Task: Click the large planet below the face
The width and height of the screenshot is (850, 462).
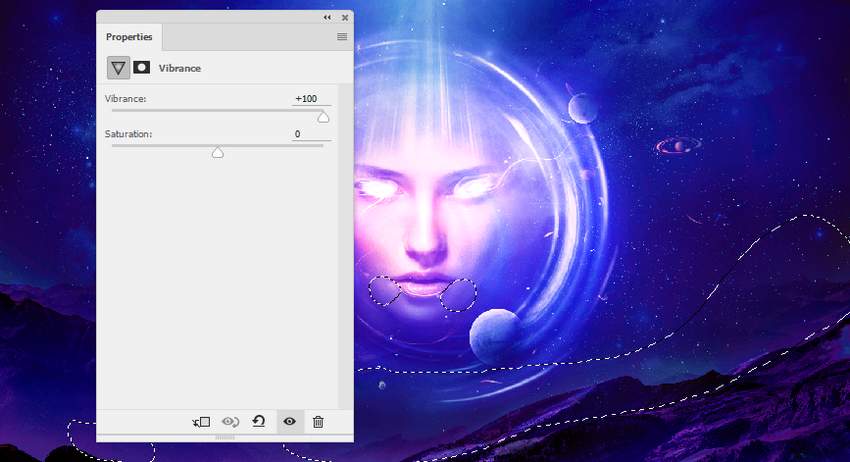Action: [x=496, y=336]
